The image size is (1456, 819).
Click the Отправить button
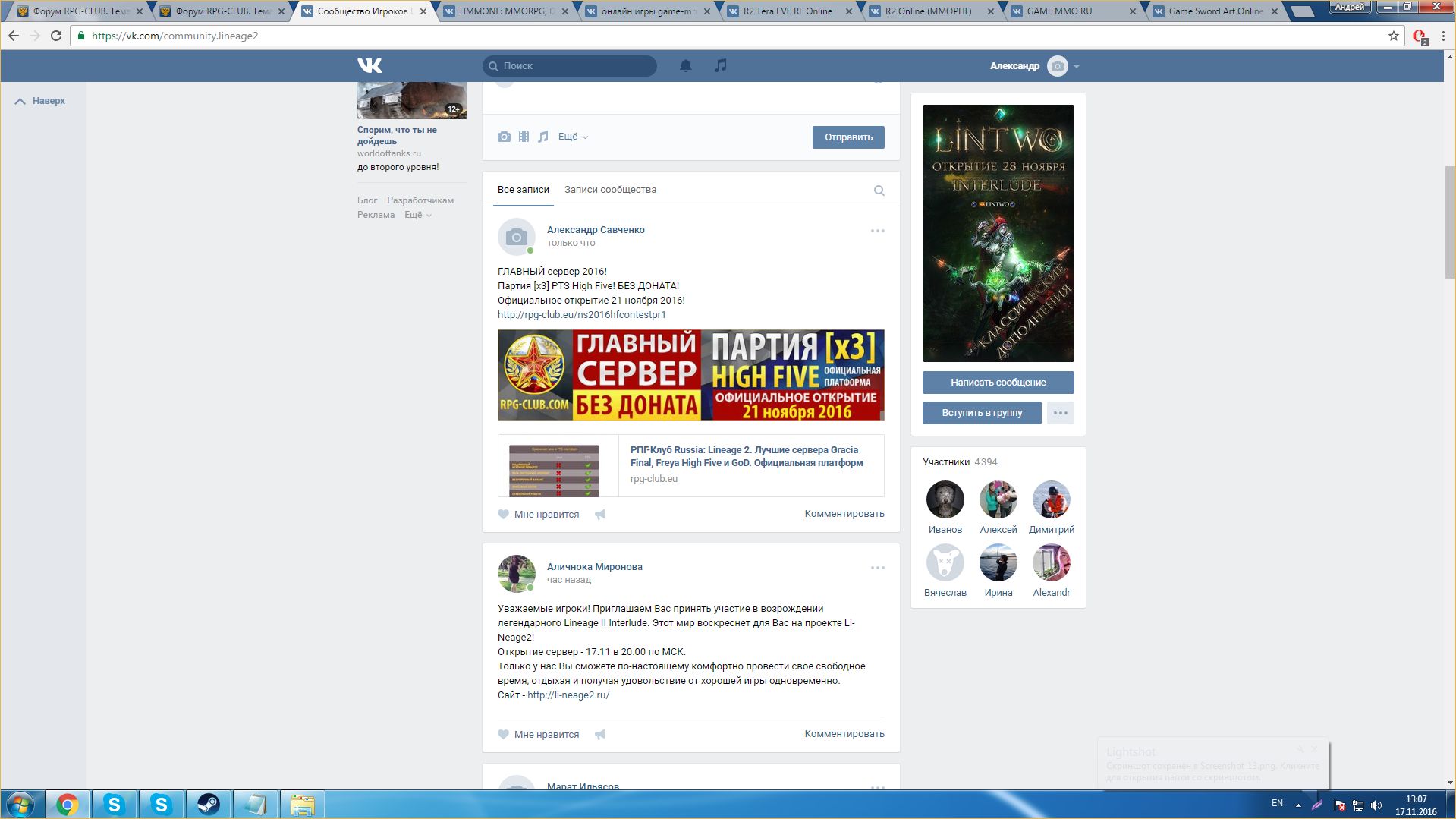pyautogui.click(x=848, y=137)
